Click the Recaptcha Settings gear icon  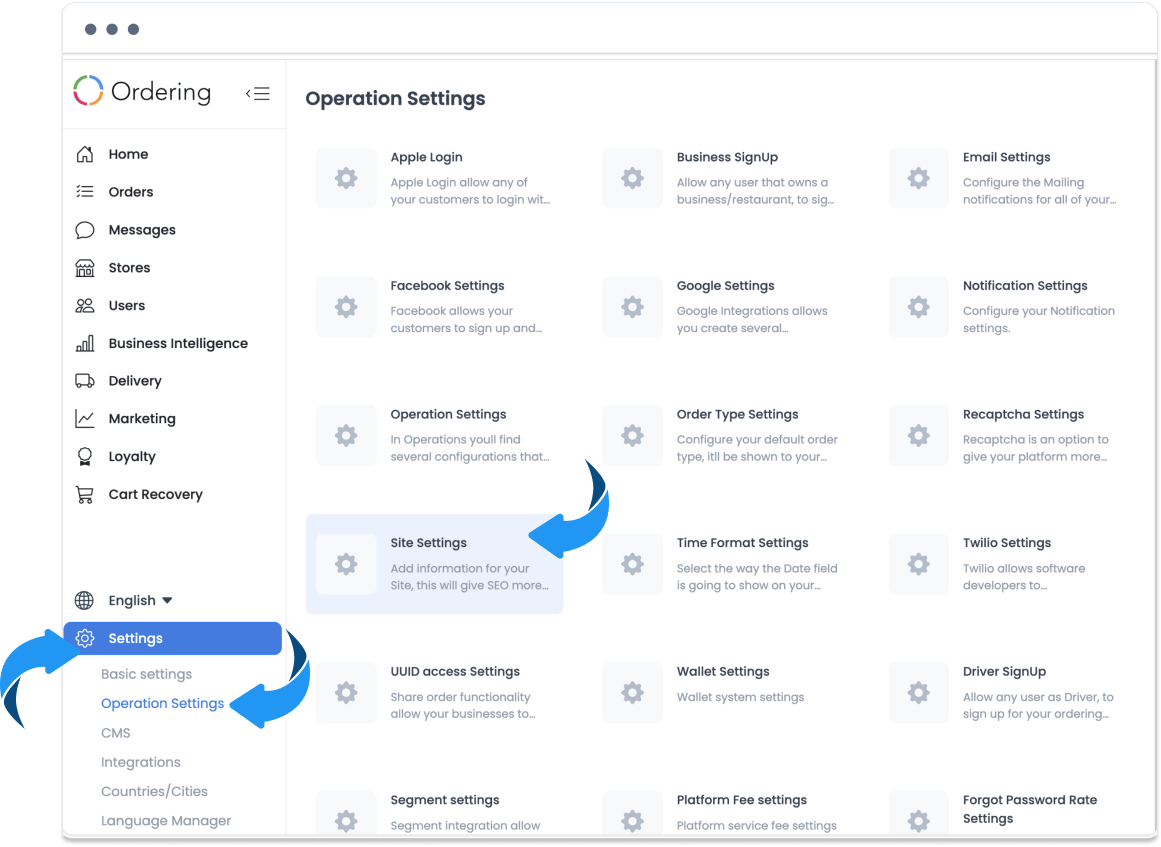[918, 435]
